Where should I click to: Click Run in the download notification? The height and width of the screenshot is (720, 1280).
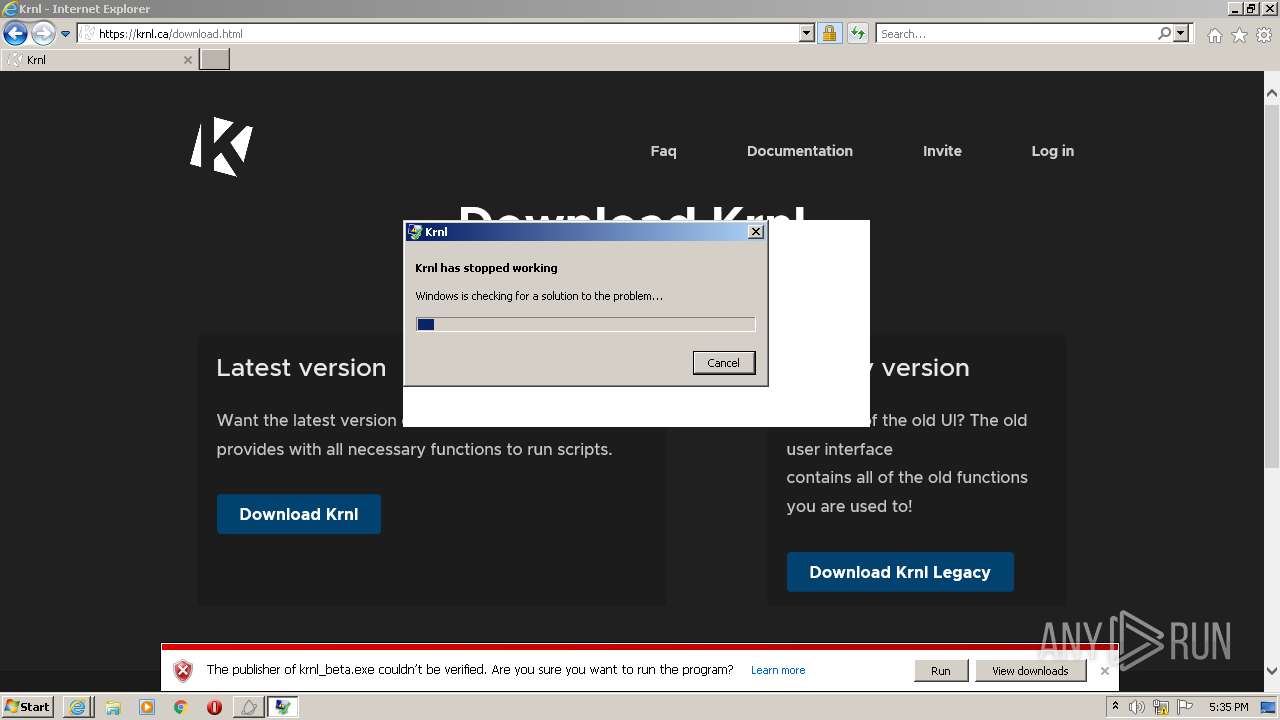(x=941, y=671)
